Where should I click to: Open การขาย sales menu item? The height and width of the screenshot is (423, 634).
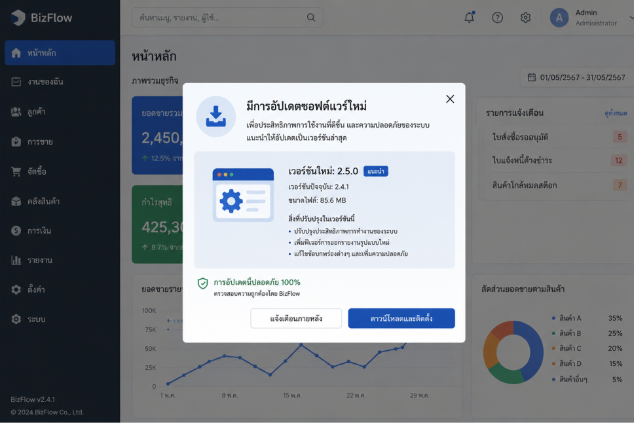(60, 142)
